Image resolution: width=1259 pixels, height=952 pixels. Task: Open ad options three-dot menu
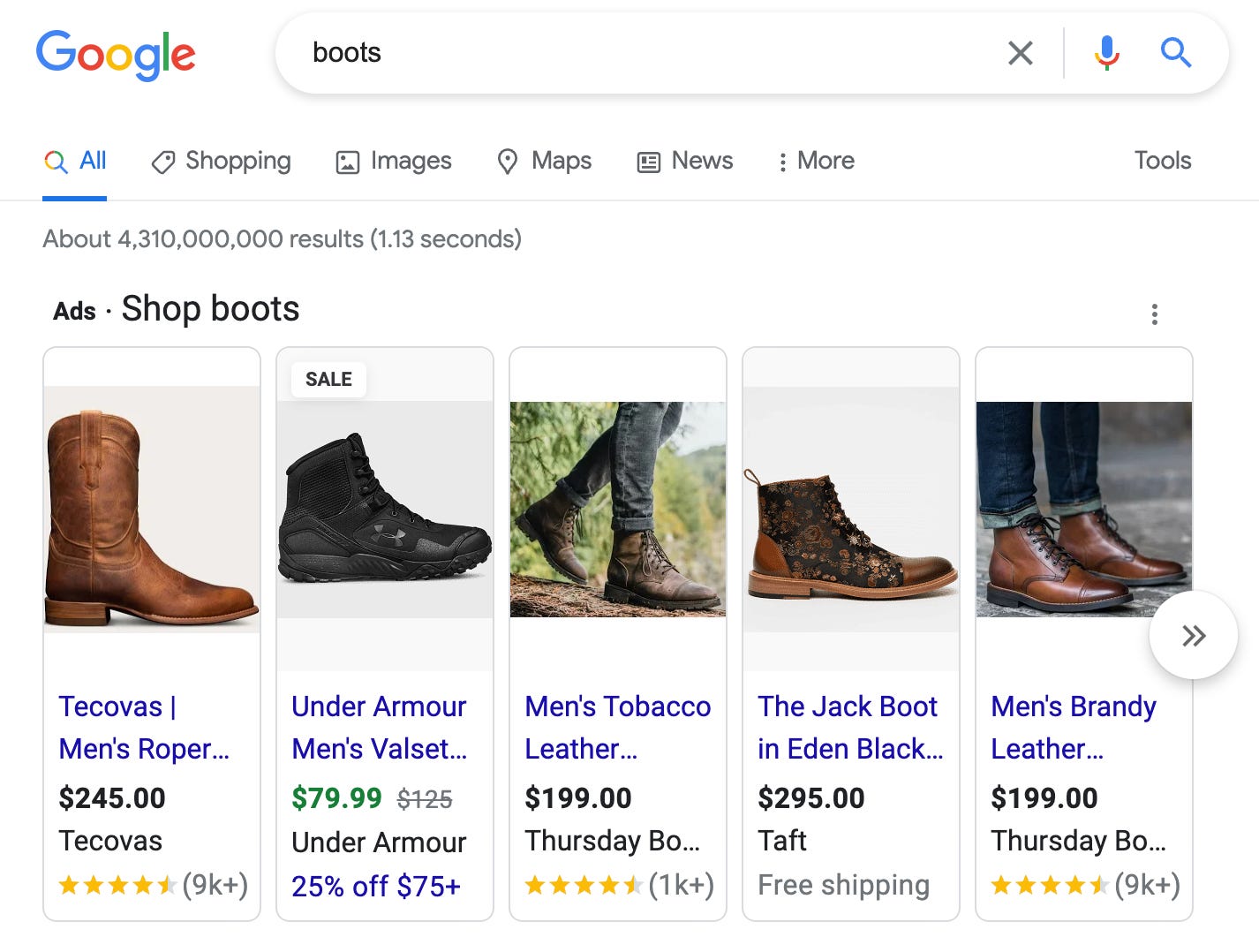click(x=1154, y=314)
